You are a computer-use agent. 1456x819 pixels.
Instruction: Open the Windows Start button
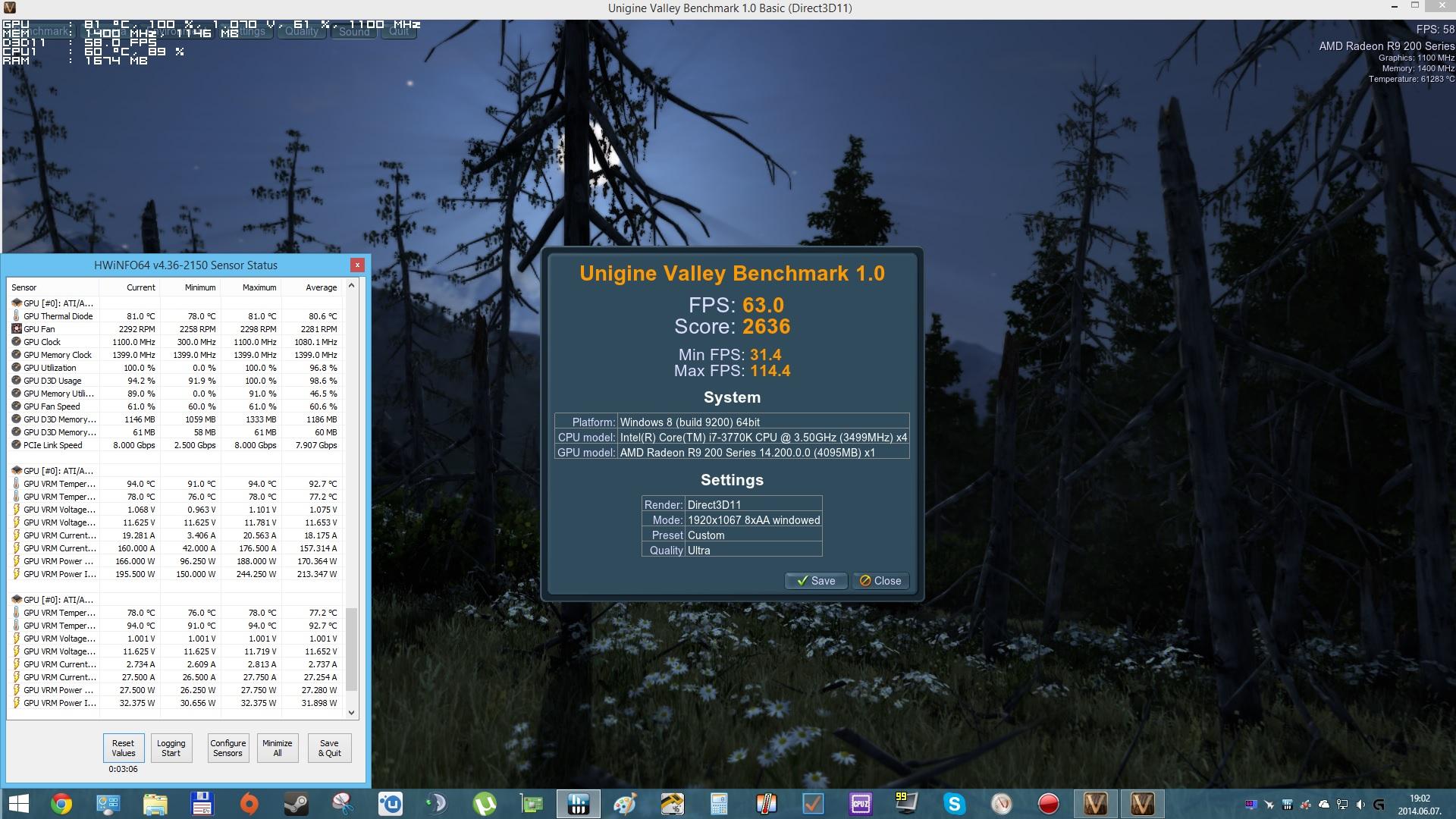pos(18,804)
